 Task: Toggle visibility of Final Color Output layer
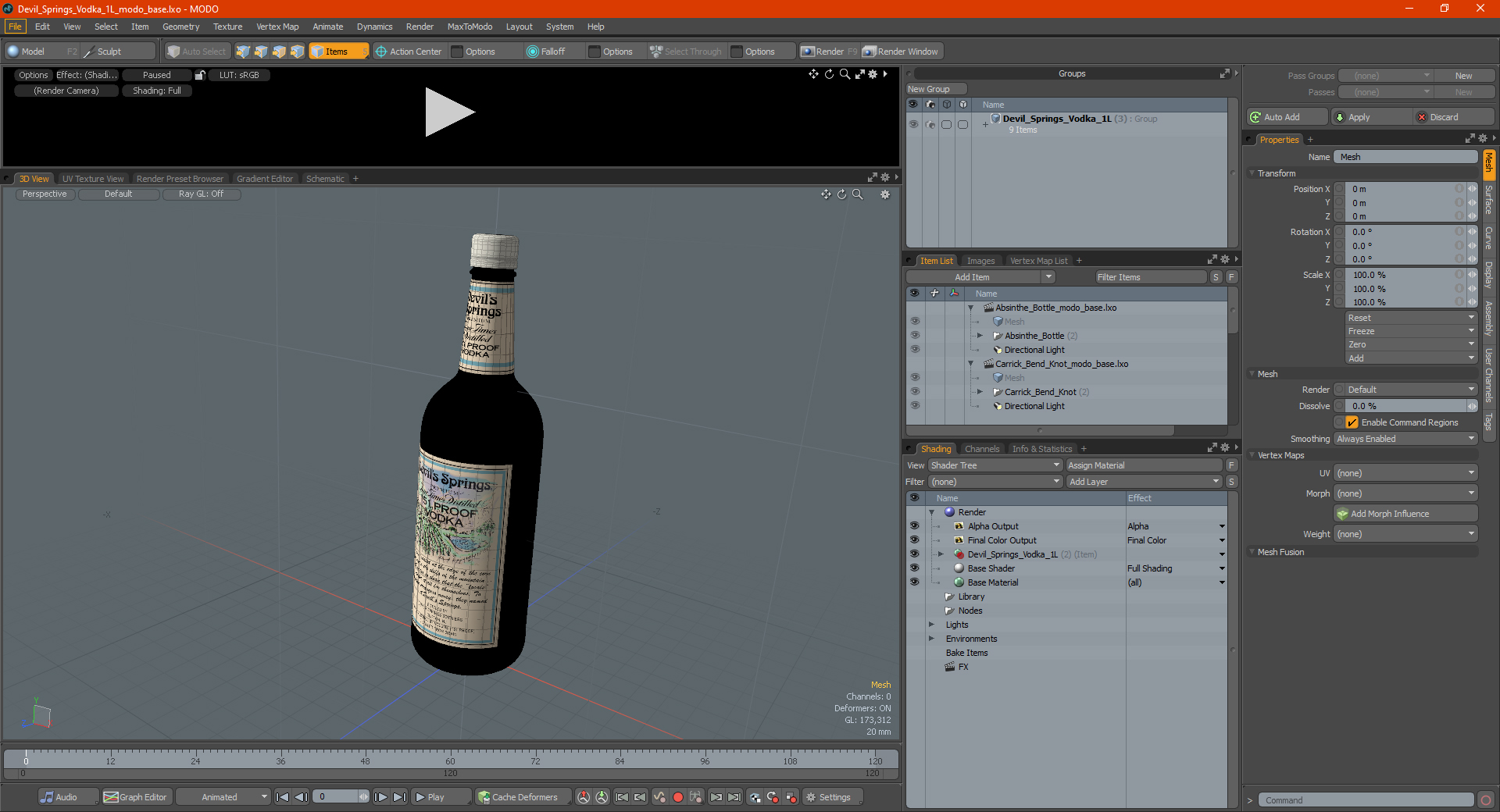[914, 540]
